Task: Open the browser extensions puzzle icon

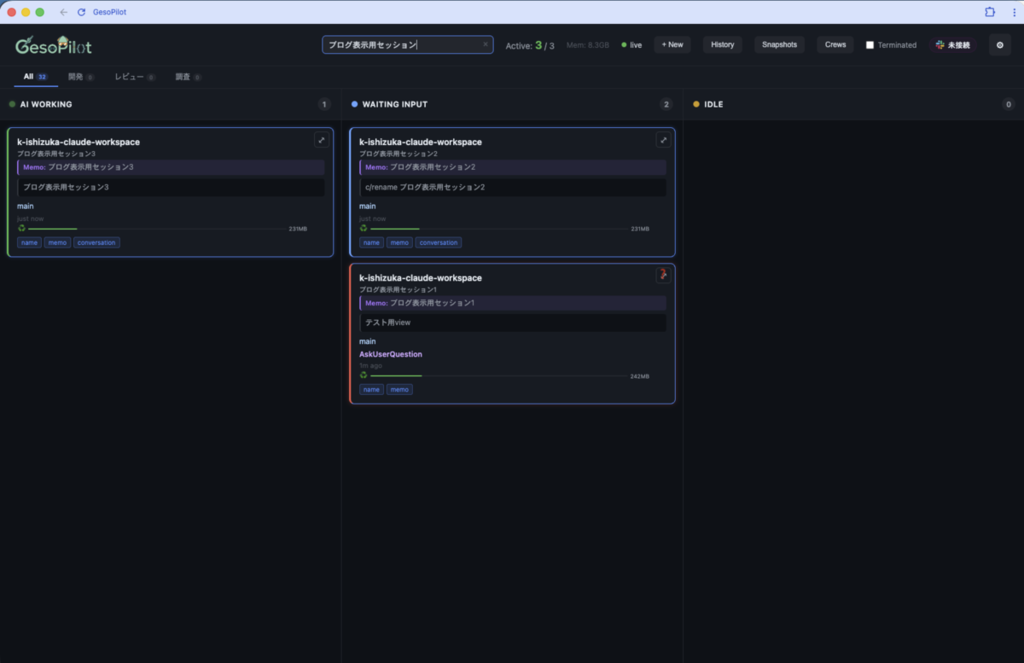Action: point(990,12)
